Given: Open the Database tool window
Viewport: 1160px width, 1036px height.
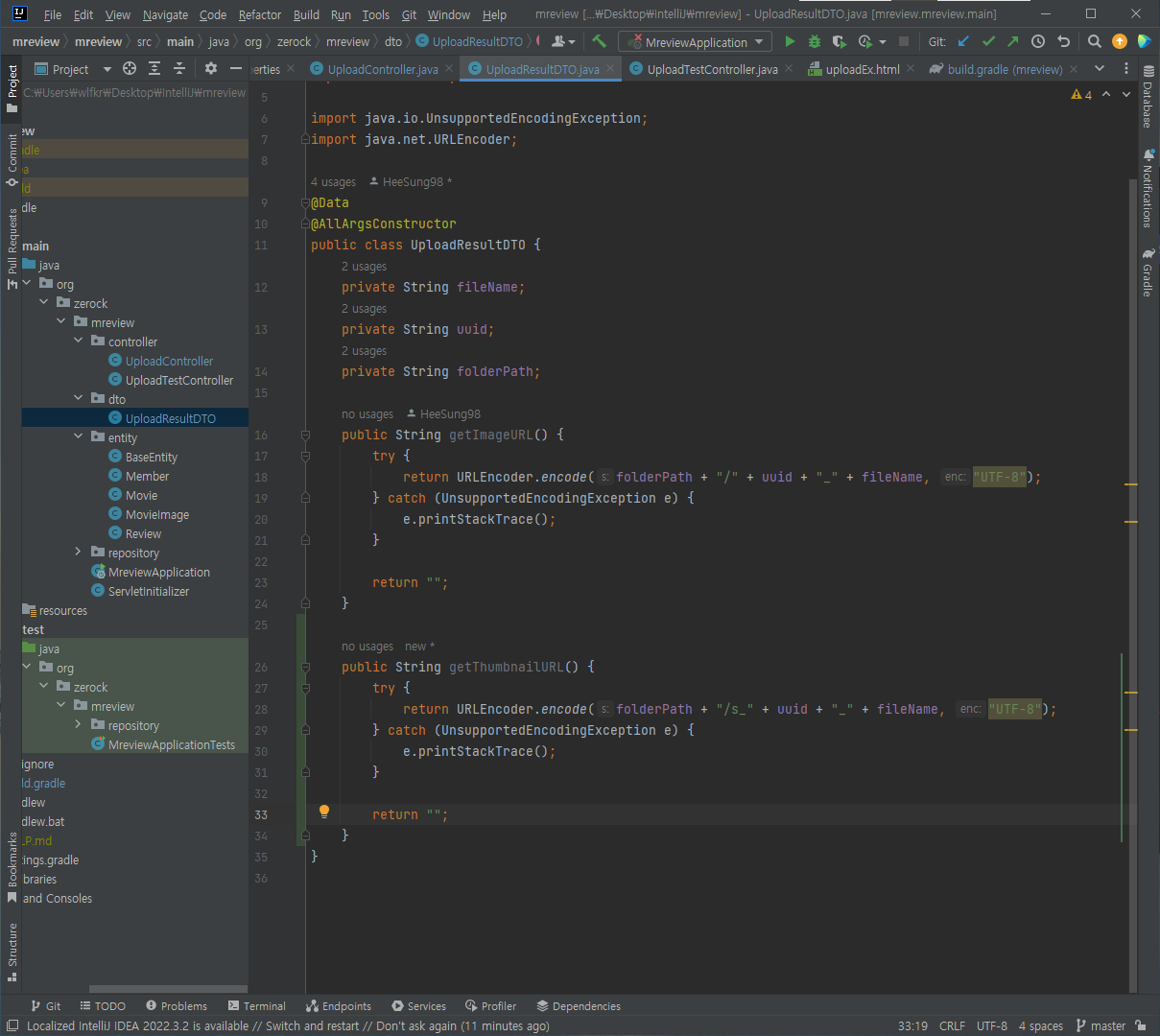Looking at the screenshot, I should [1148, 97].
